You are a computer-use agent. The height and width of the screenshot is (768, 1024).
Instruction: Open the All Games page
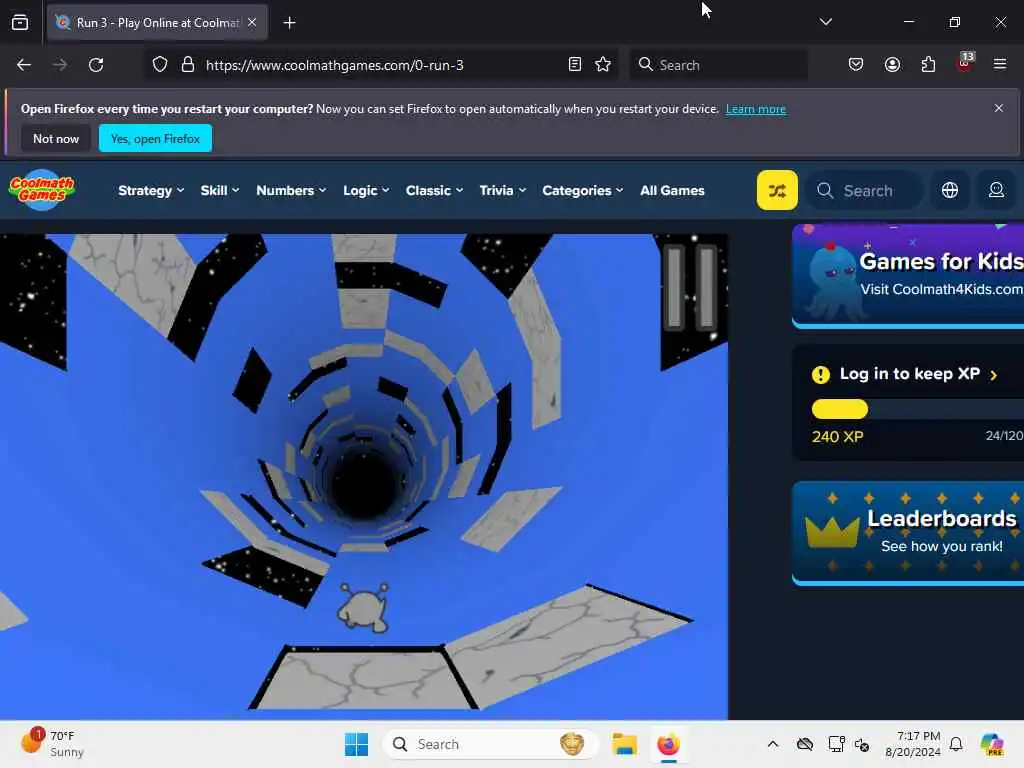(672, 190)
